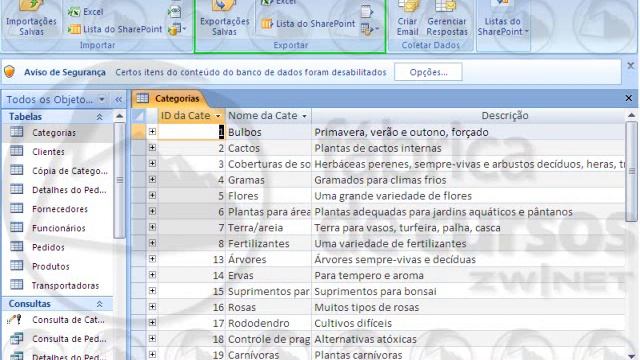This screenshot has height=360, width=640.
Task: Click the navigation pane scrollbar up arrow
Action: coord(119,116)
